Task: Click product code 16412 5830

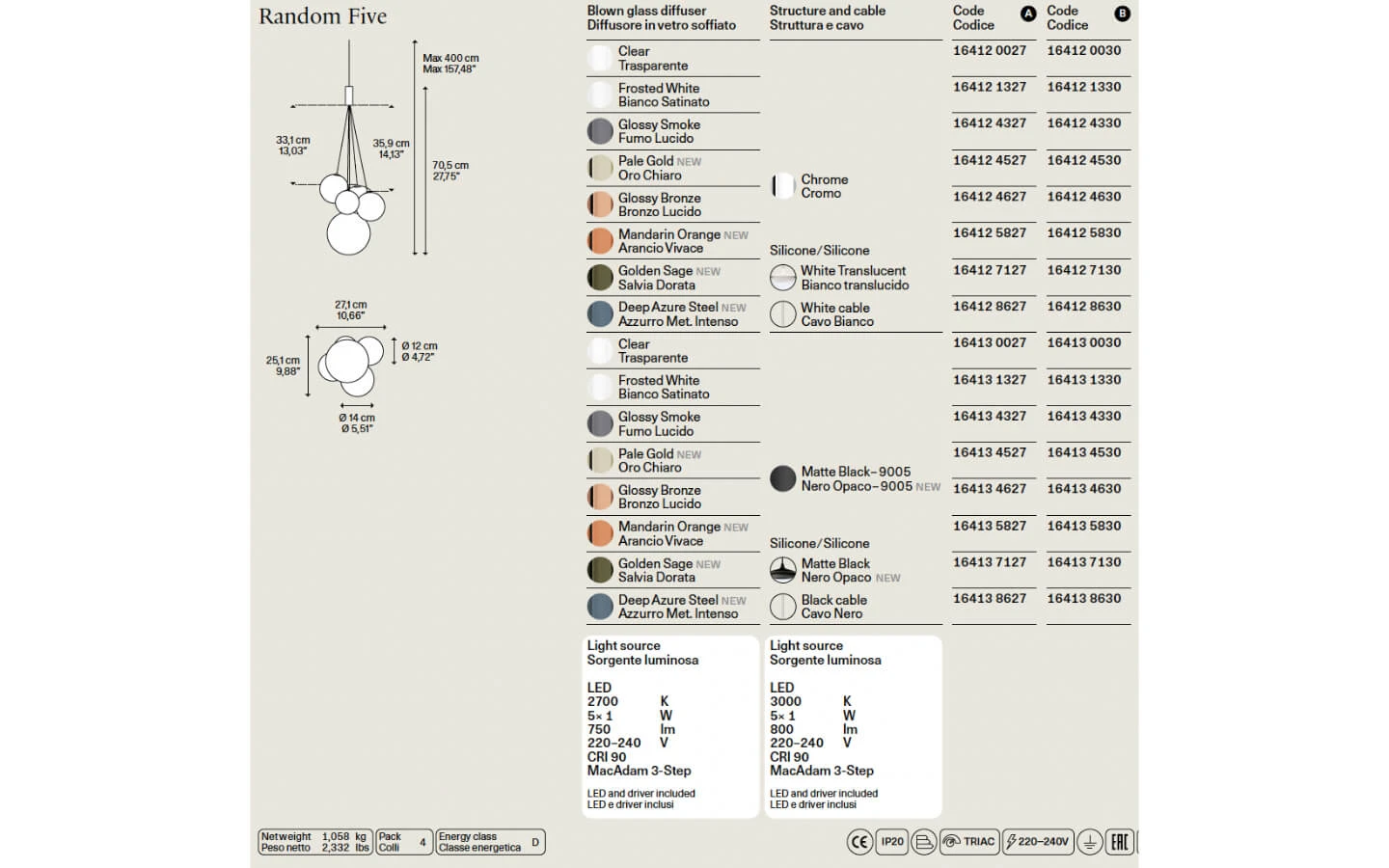Action: click(1084, 232)
